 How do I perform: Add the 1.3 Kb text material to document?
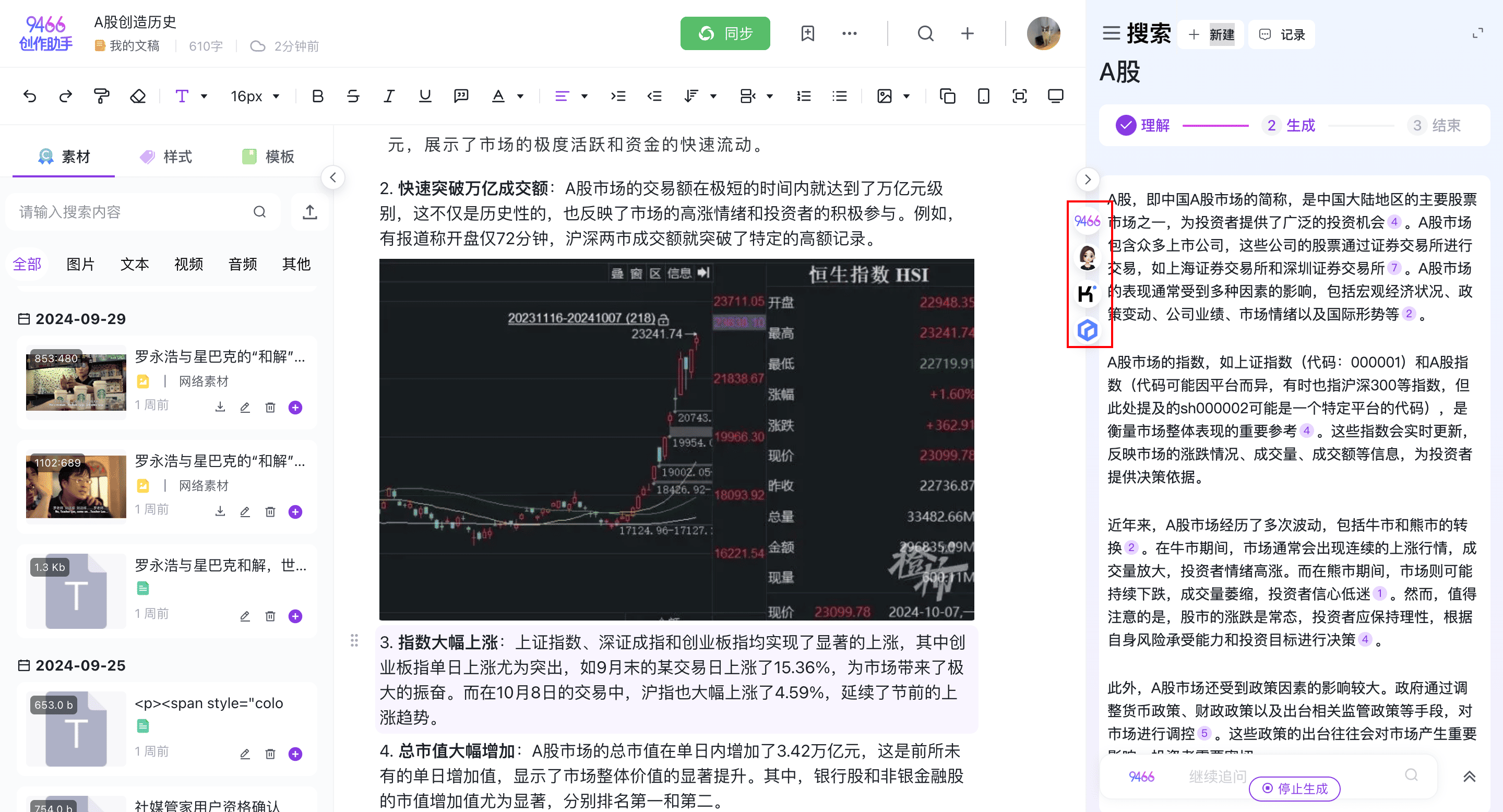point(295,616)
